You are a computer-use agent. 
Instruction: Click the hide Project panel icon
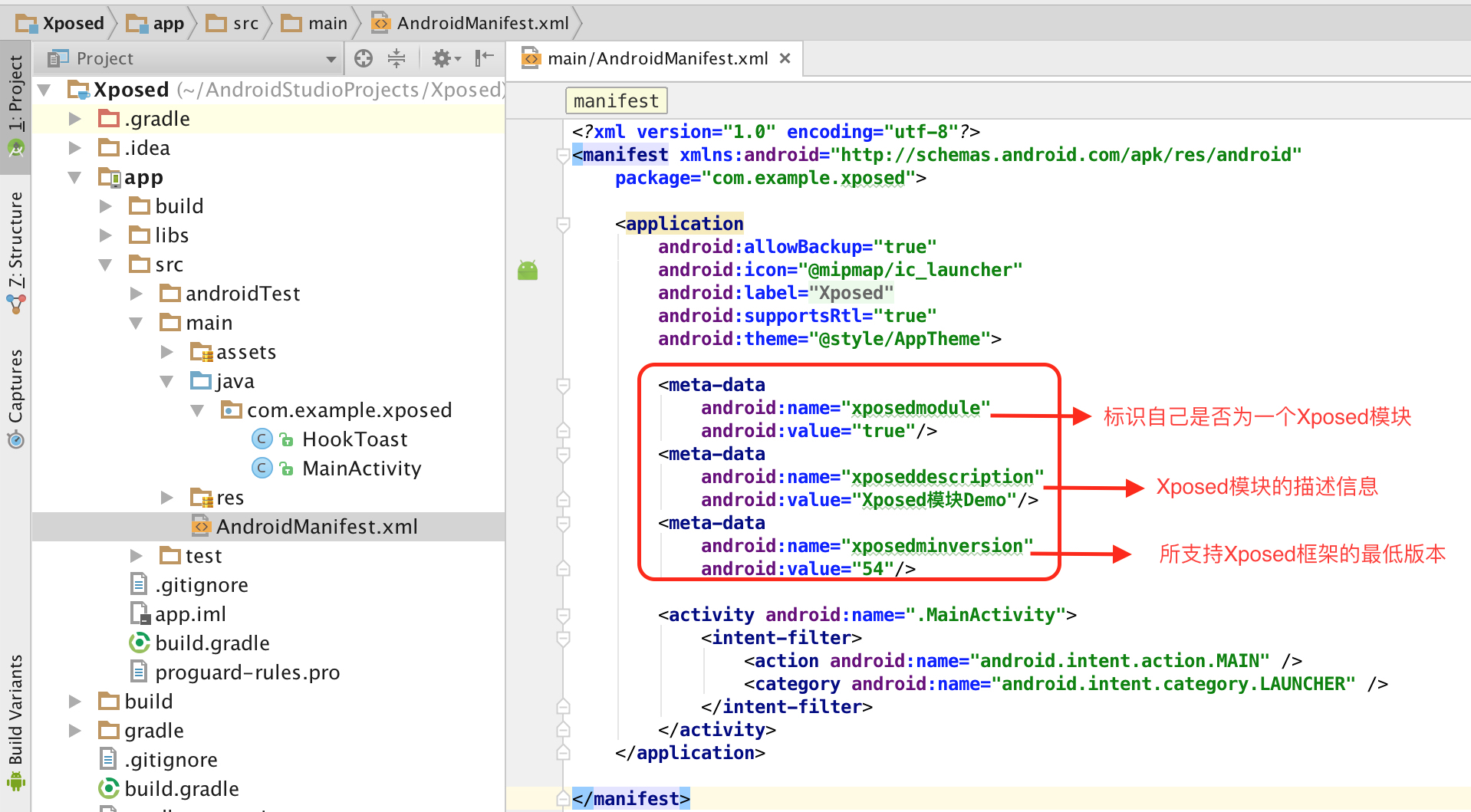(x=484, y=58)
